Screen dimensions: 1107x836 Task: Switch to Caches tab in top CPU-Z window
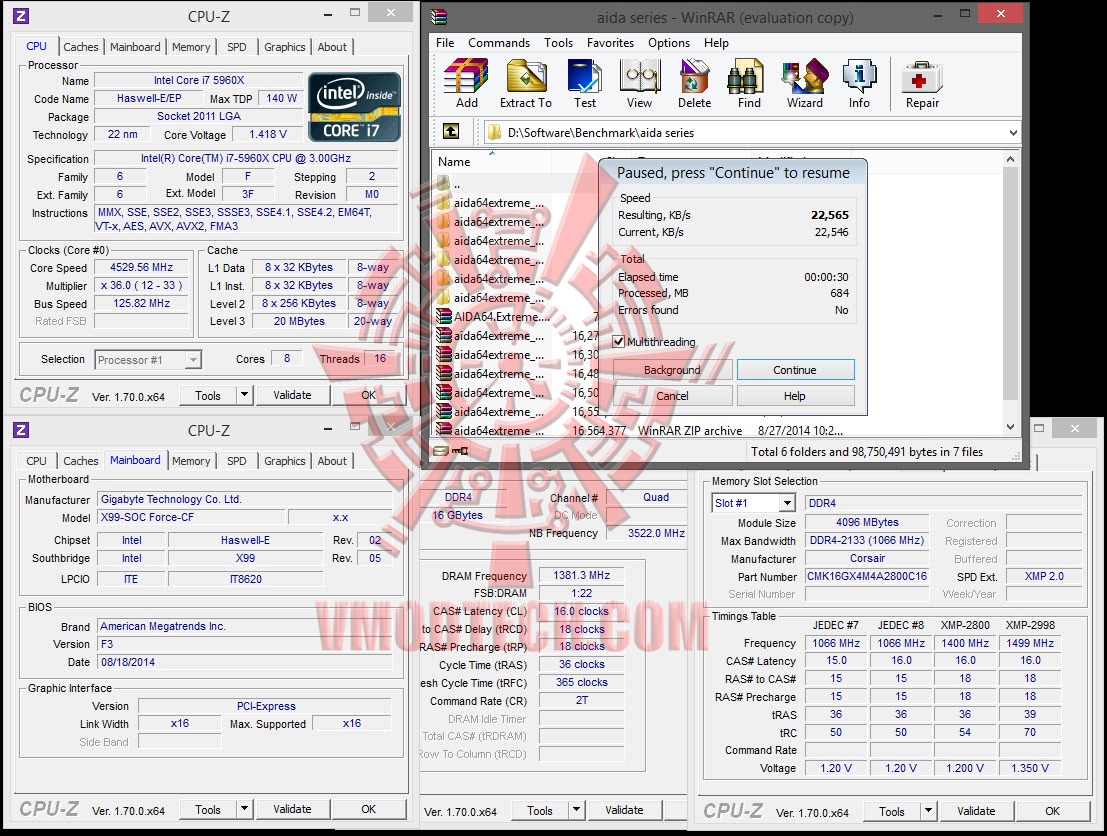pos(80,47)
